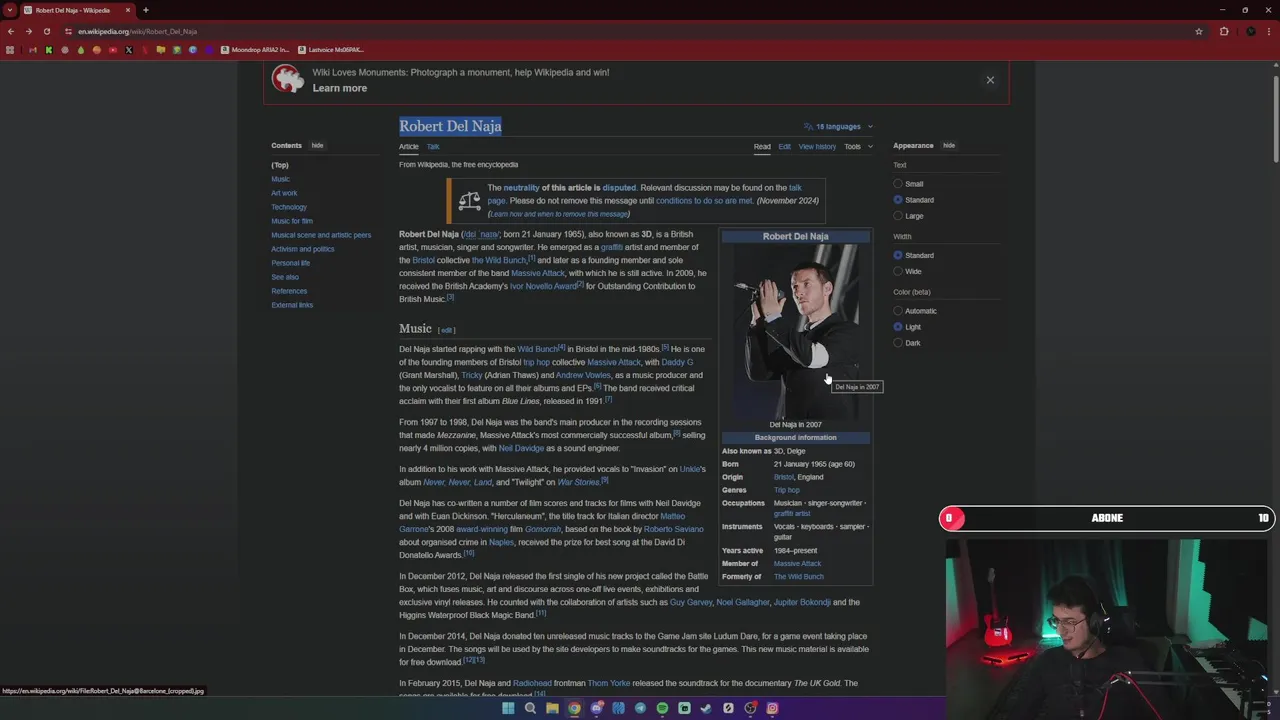Reload the page with the refresh icon
Image resolution: width=1280 pixels, height=720 pixels.
click(x=48, y=31)
